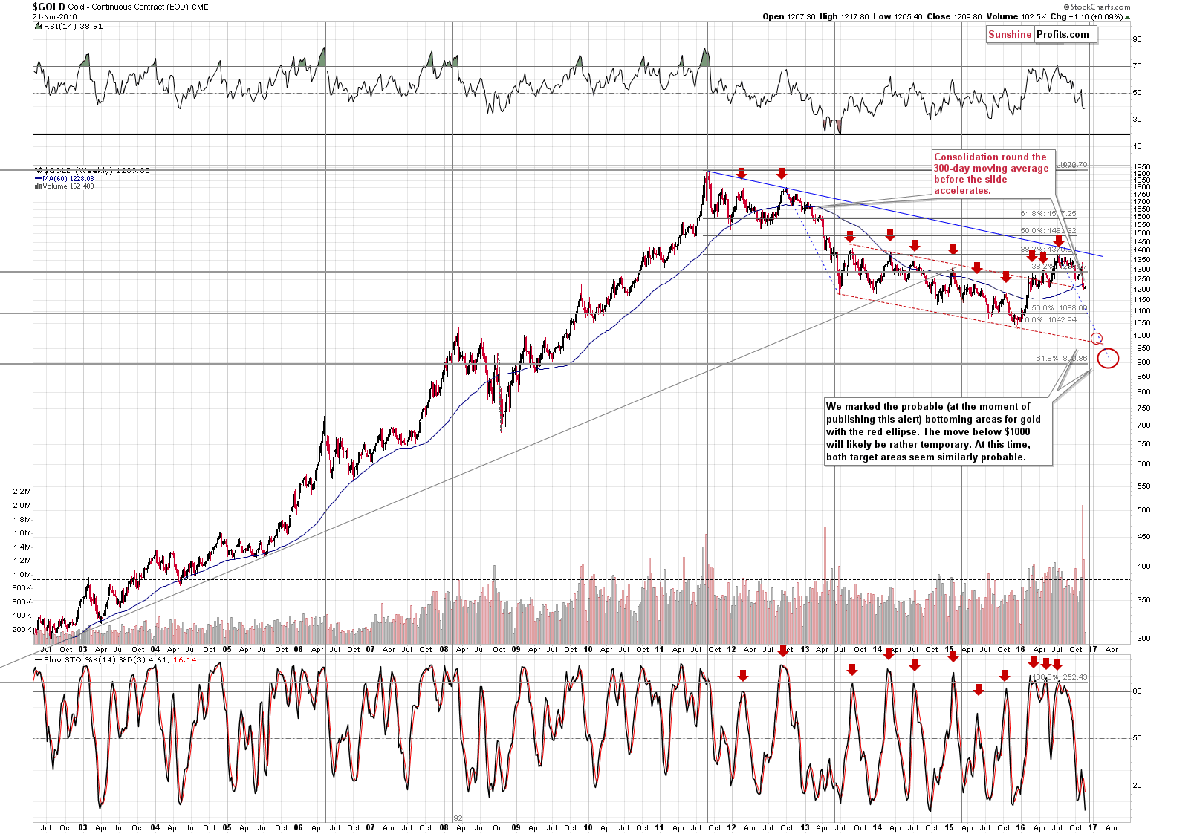The height and width of the screenshot is (834, 1200).
Task: Click the 61.8% Fibonacci retracement label
Action: coord(1048,213)
